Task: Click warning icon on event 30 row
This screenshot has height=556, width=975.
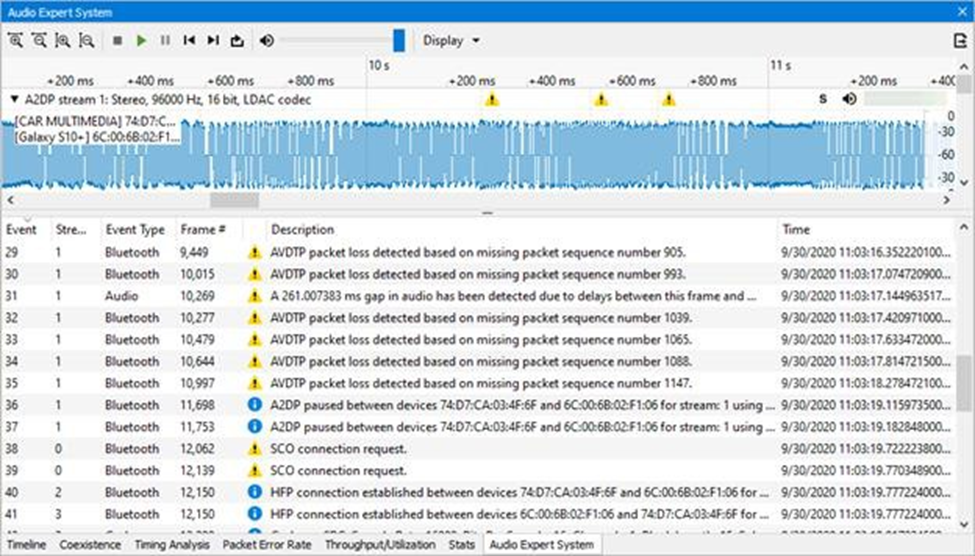Action: [x=254, y=274]
